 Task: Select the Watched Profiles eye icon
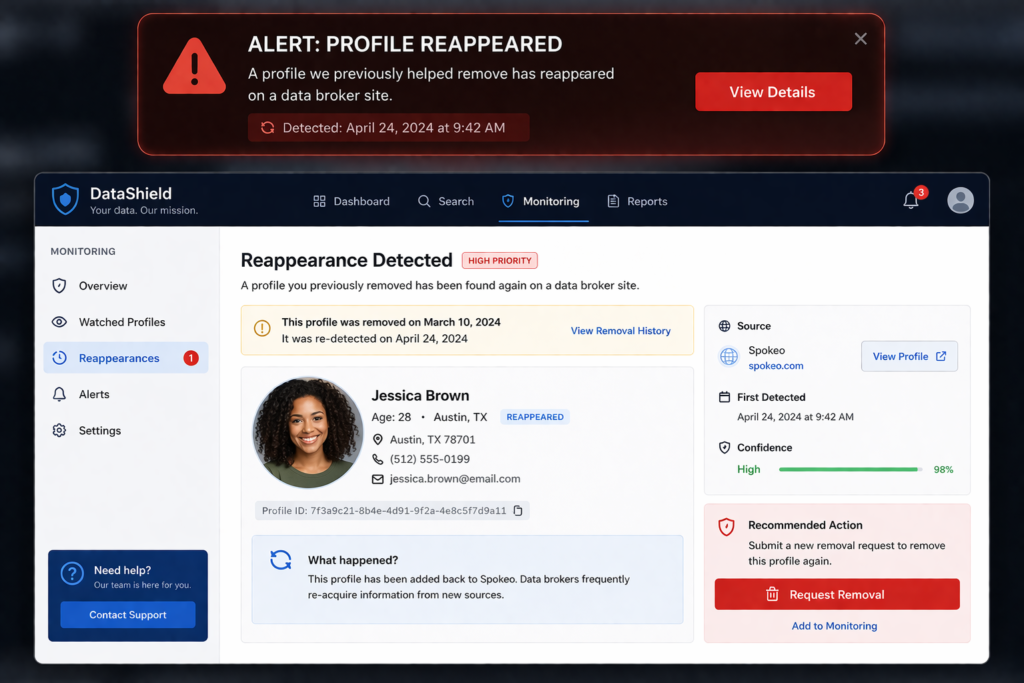(62, 321)
